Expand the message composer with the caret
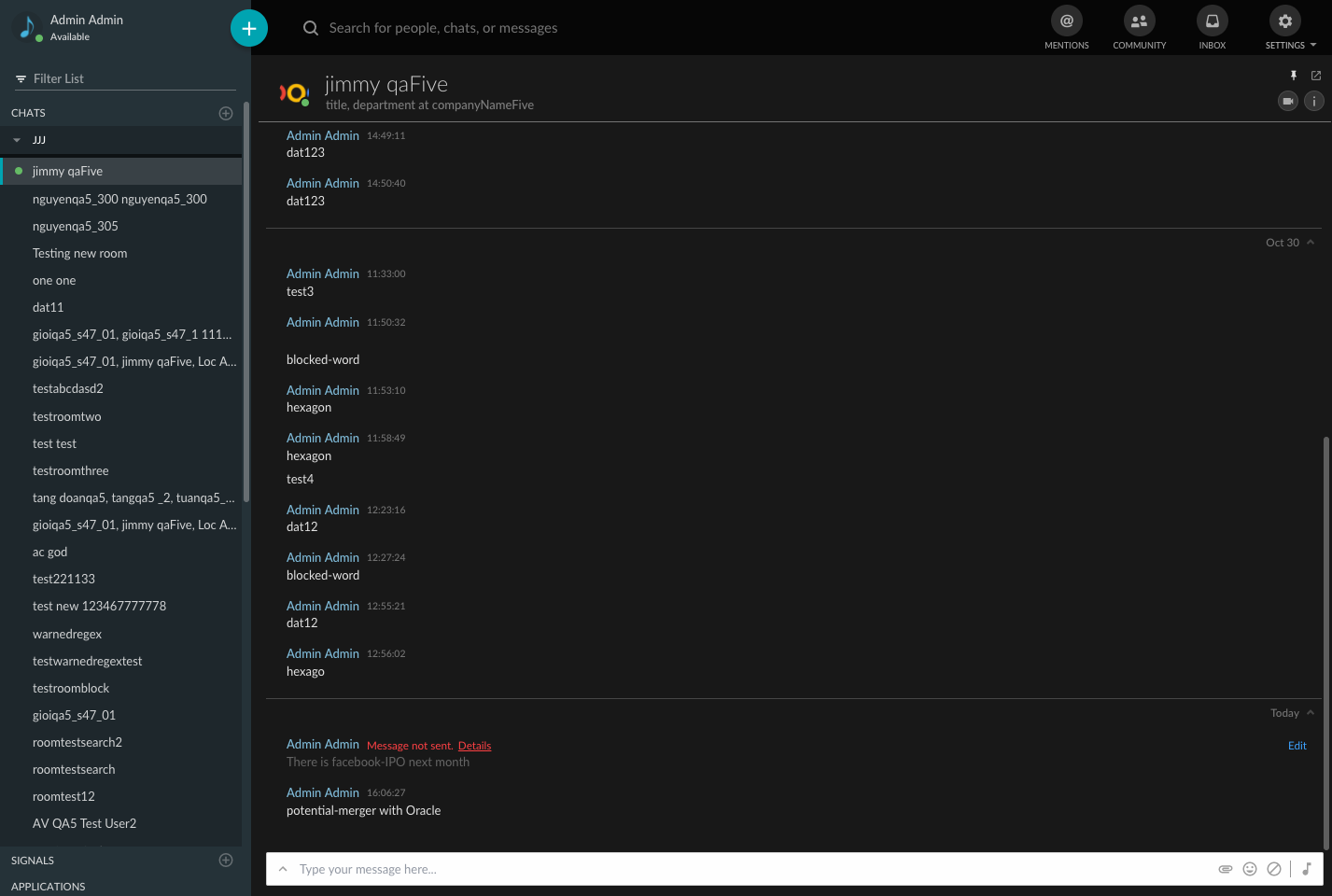This screenshot has height=896, width=1332. pos(283,869)
